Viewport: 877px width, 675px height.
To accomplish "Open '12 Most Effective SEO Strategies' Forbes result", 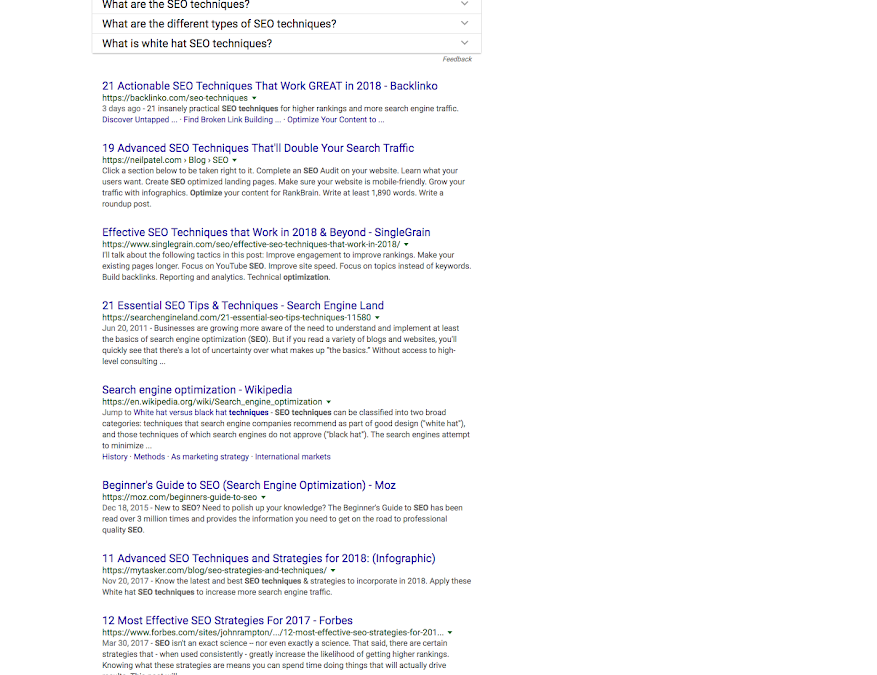I will click(x=227, y=620).
